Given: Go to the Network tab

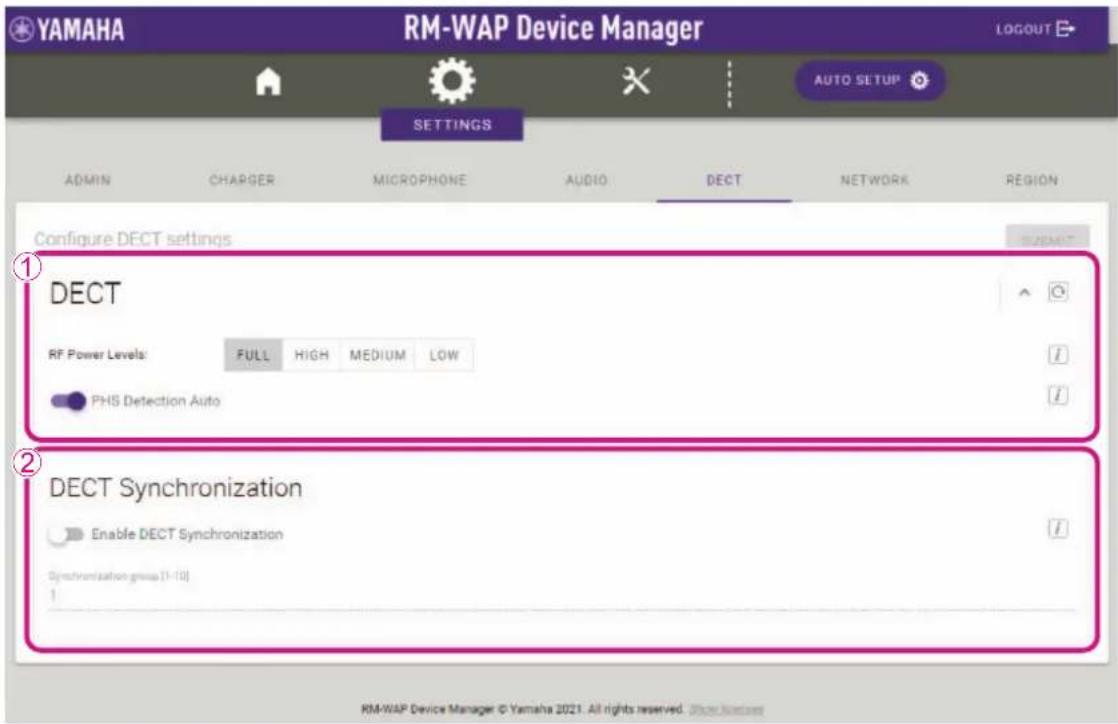Looking at the screenshot, I should click(874, 180).
